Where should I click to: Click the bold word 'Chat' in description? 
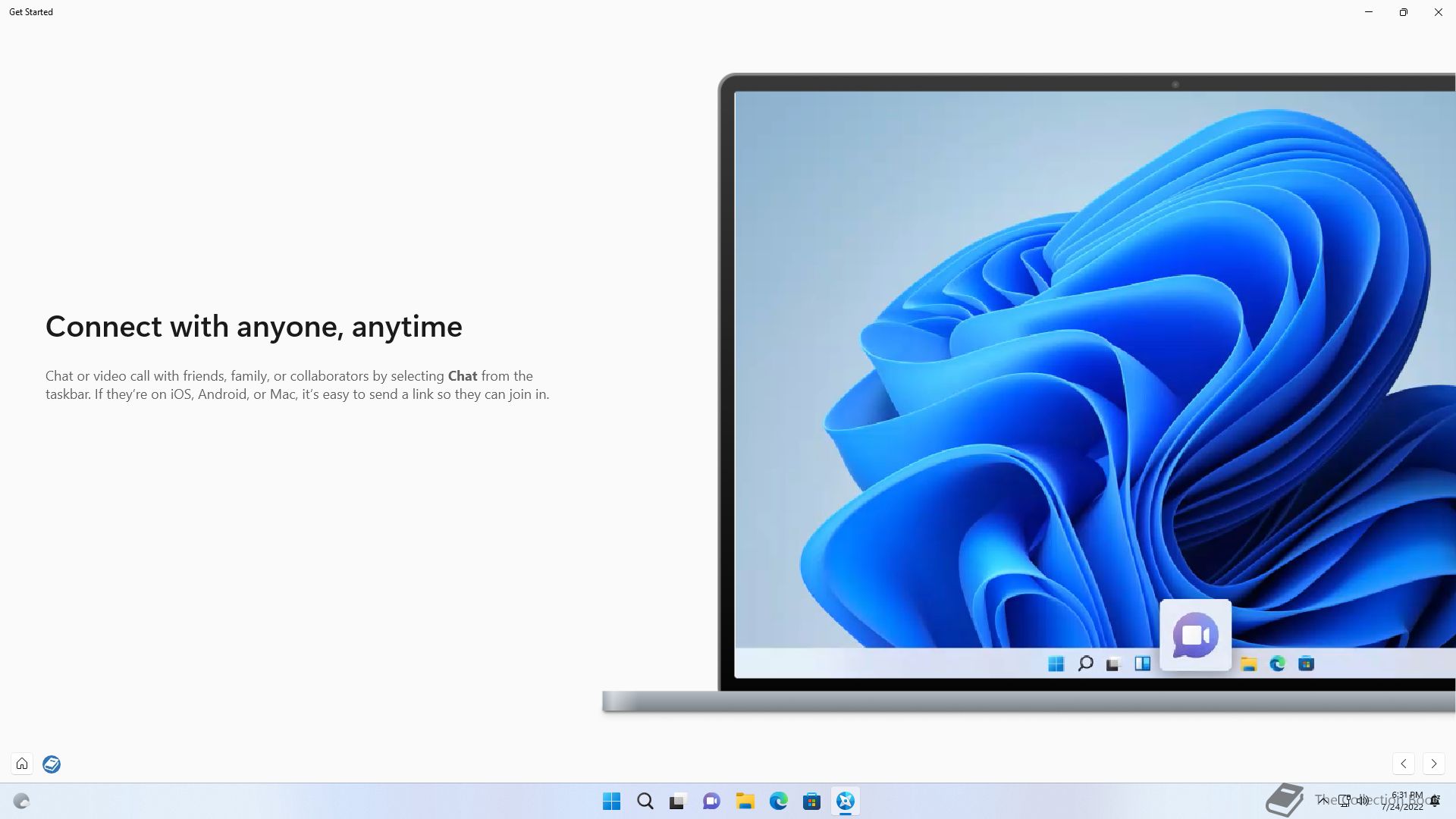pyautogui.click(x=463, y=376)
